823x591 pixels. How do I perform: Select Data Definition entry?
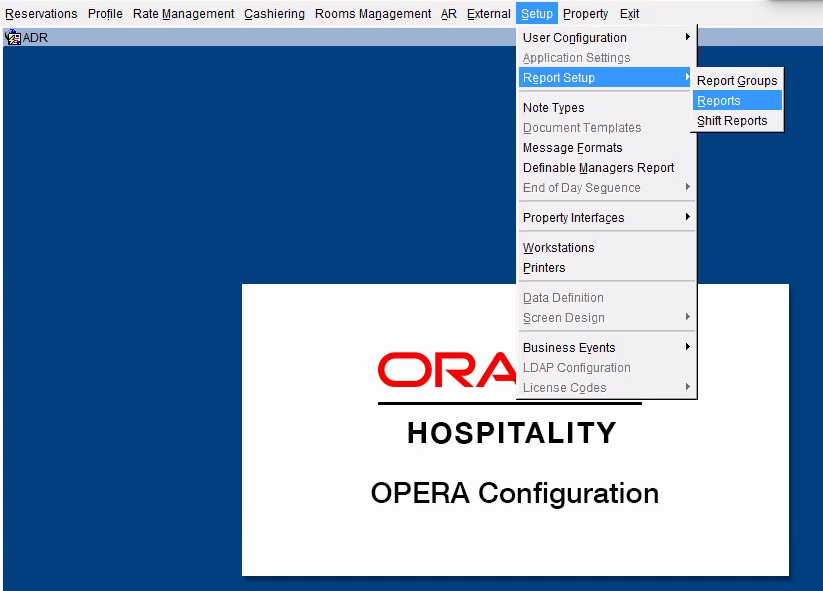point(606,298)
